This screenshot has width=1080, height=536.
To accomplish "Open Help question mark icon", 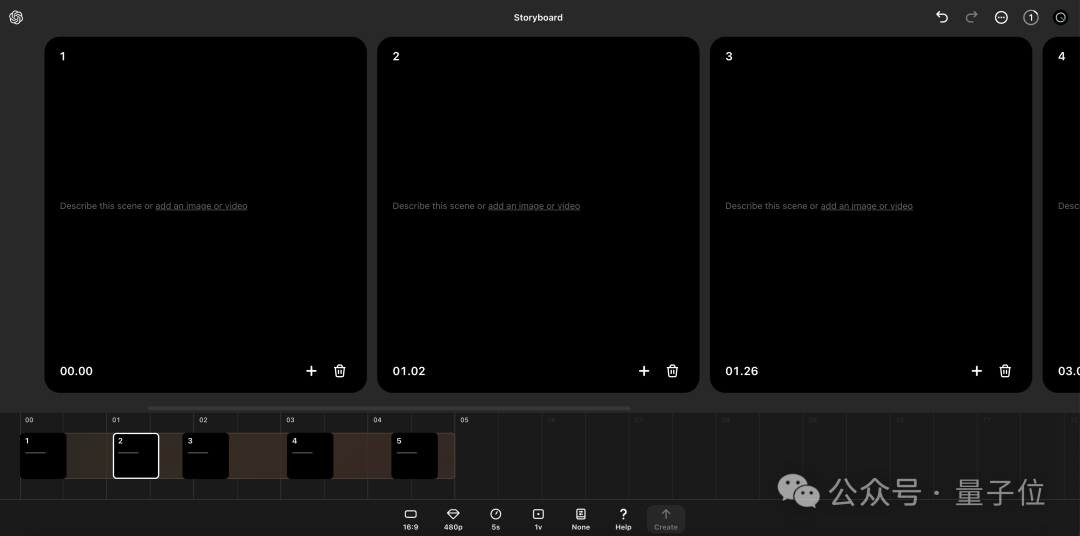I will 623,518.
